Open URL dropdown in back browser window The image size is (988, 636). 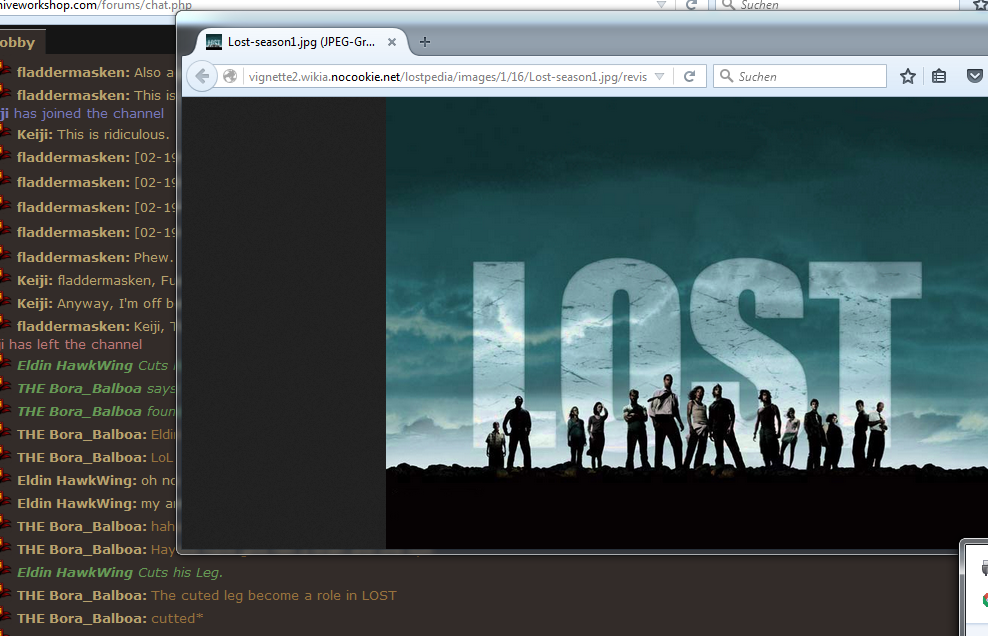[661, 4]
